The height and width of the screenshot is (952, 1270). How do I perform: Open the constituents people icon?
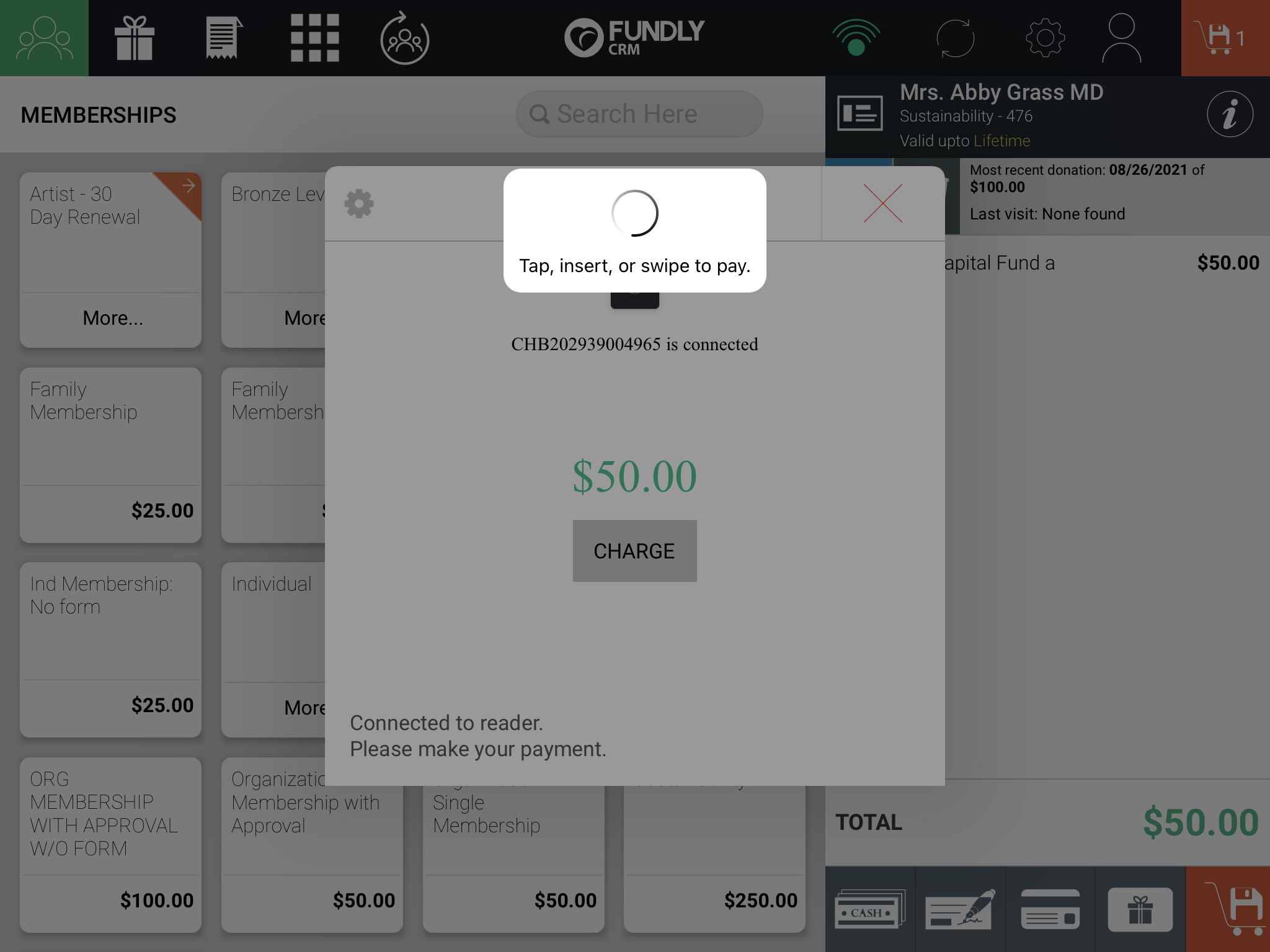click(44, 38)
